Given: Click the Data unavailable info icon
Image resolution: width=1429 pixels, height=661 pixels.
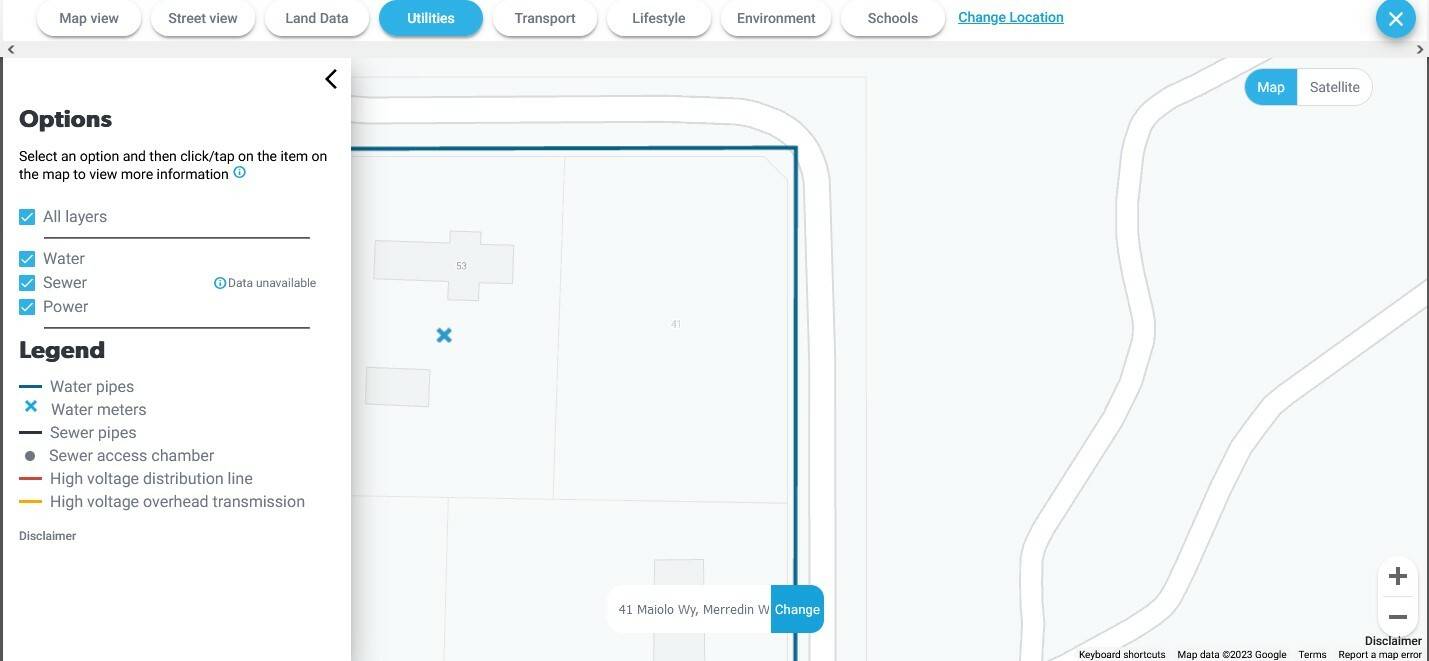Looking at the screenshot, I should click(x=220, y=283).
